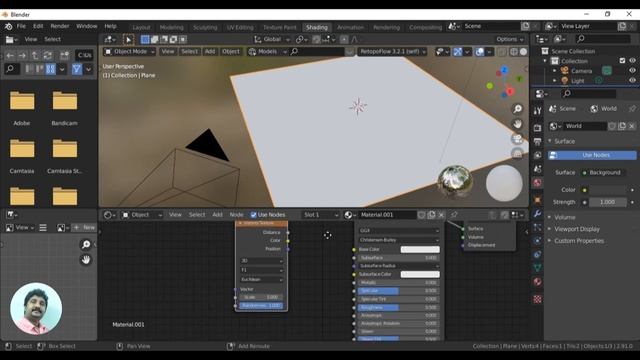Open Material properties tab icon
The height and width of the screenshot is (360, 640).
[x=538, y=282]
